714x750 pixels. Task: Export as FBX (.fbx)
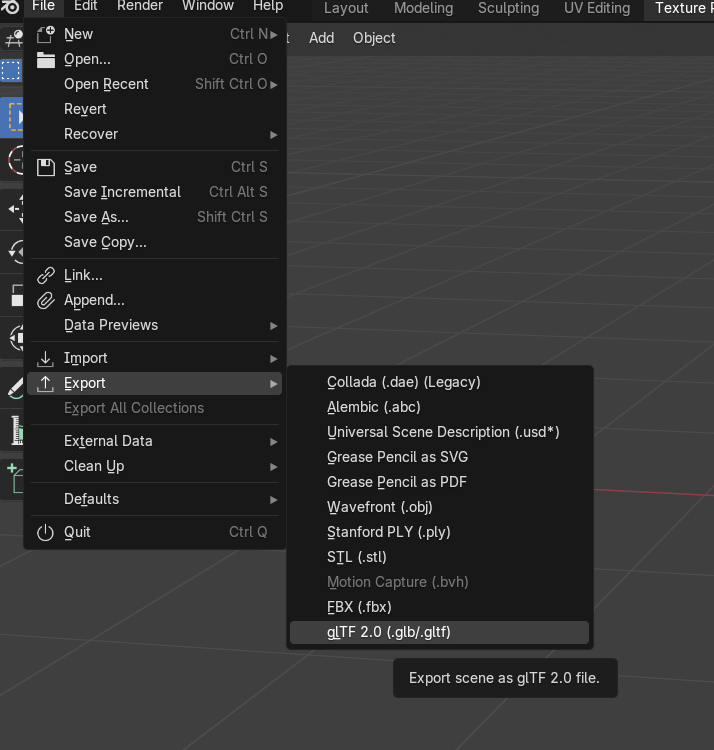pyautogui.click(x=439, y=607)
